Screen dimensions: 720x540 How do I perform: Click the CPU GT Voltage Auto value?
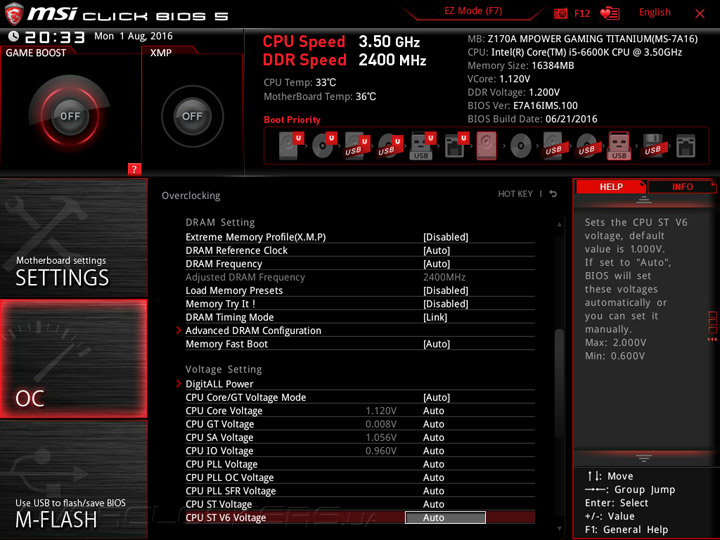(433, 424)
